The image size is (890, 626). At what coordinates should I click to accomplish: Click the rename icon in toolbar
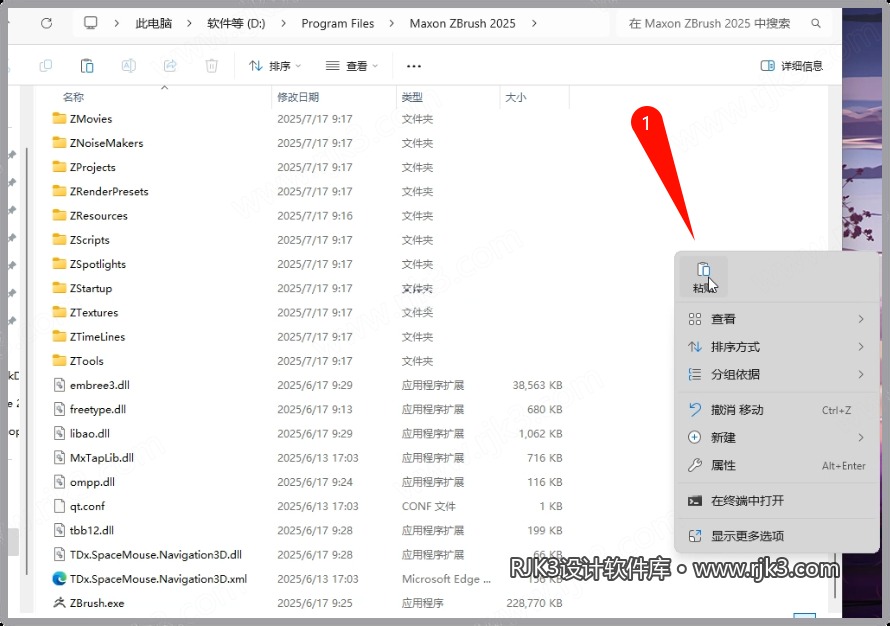tap(129, 66)
